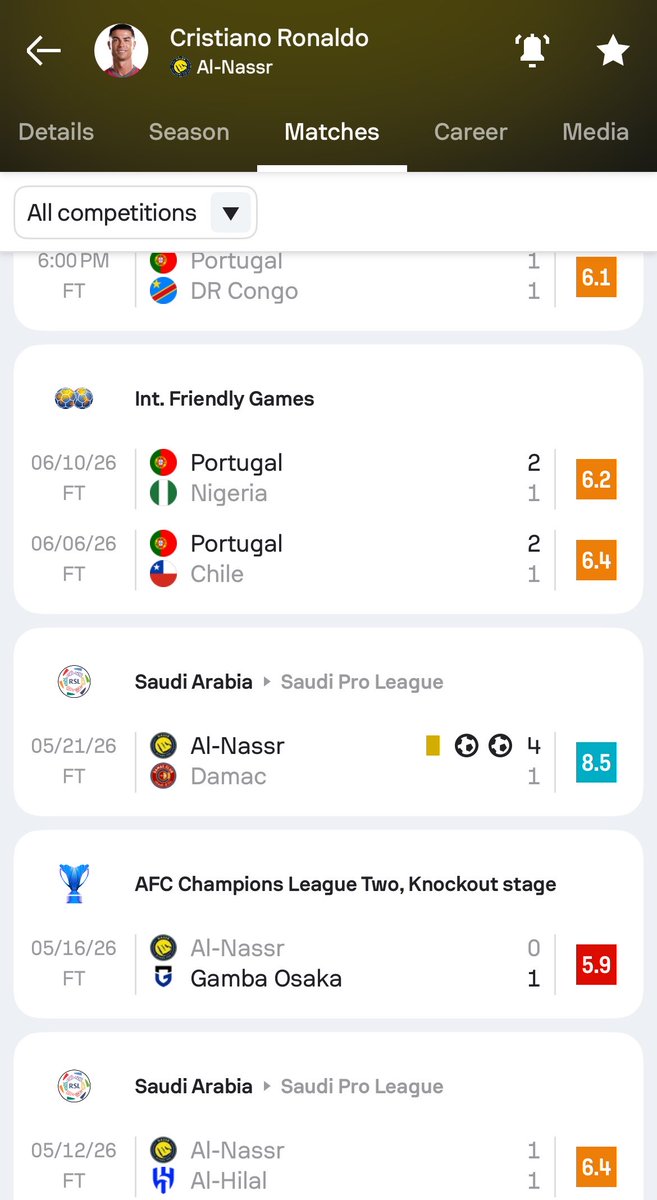This screenshot has height=1200, width=657.
Task: Toggle the favorite star icon
Action: coord(612,50)
